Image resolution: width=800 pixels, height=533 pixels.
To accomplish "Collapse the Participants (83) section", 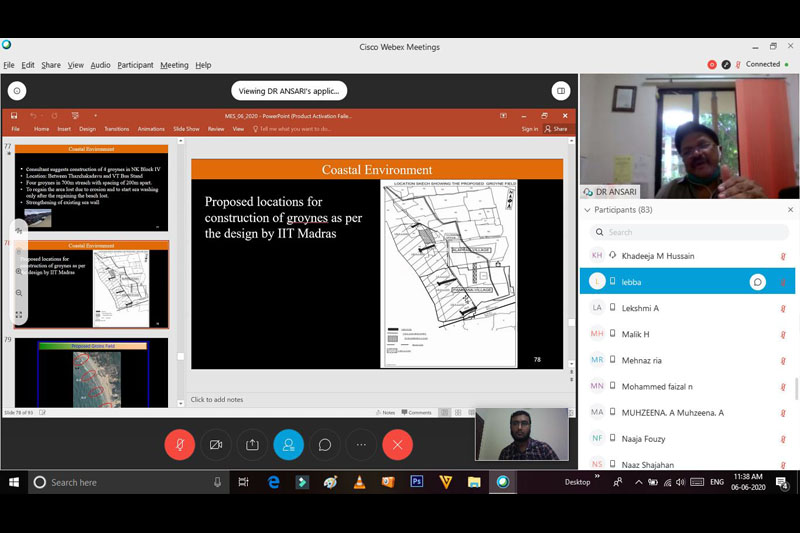I will (587, 211).
